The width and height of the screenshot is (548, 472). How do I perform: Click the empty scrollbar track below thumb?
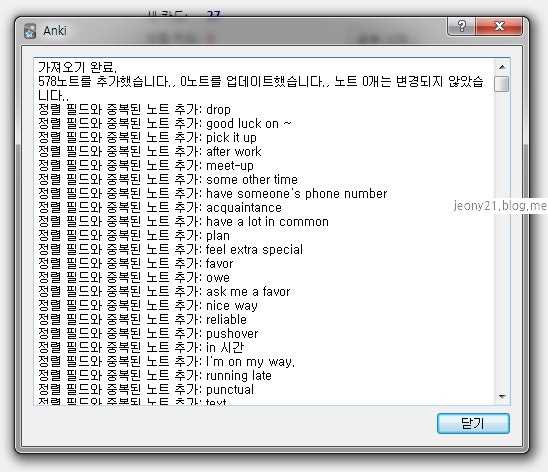[x=502, y=241]
